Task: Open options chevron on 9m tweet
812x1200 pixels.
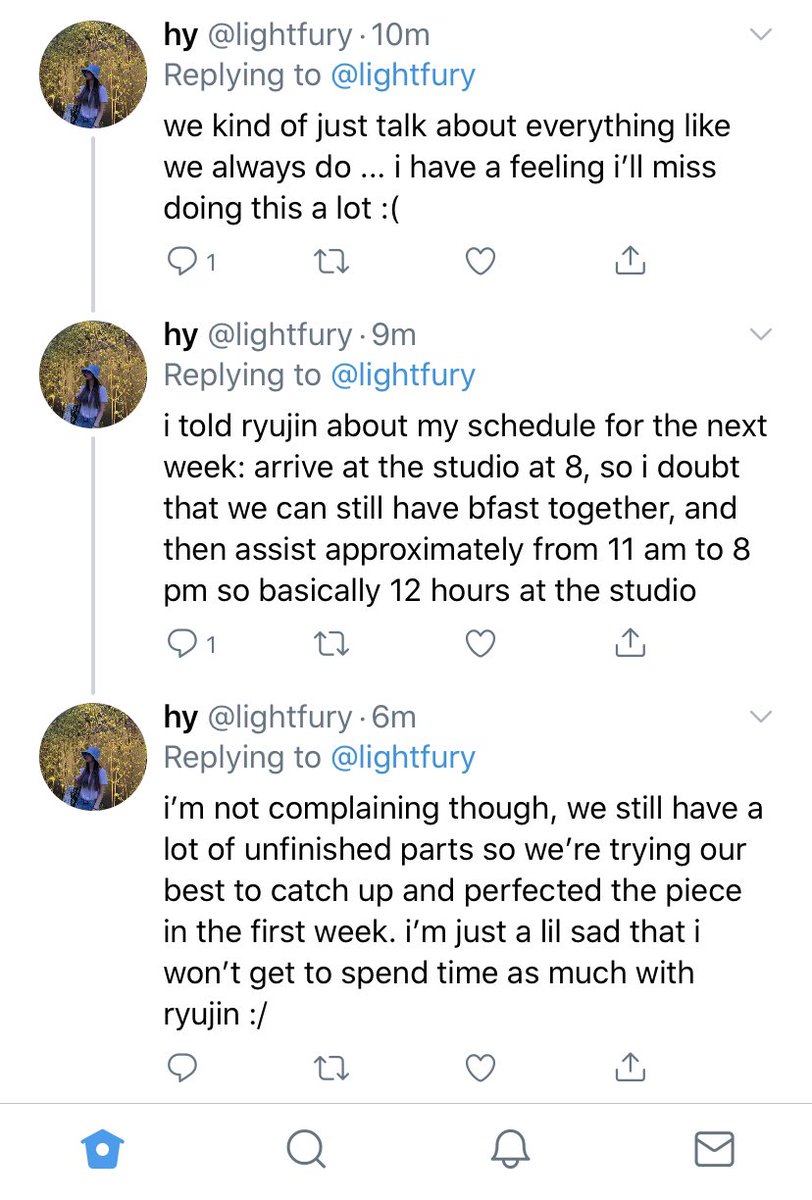Action: pos(762,333)
